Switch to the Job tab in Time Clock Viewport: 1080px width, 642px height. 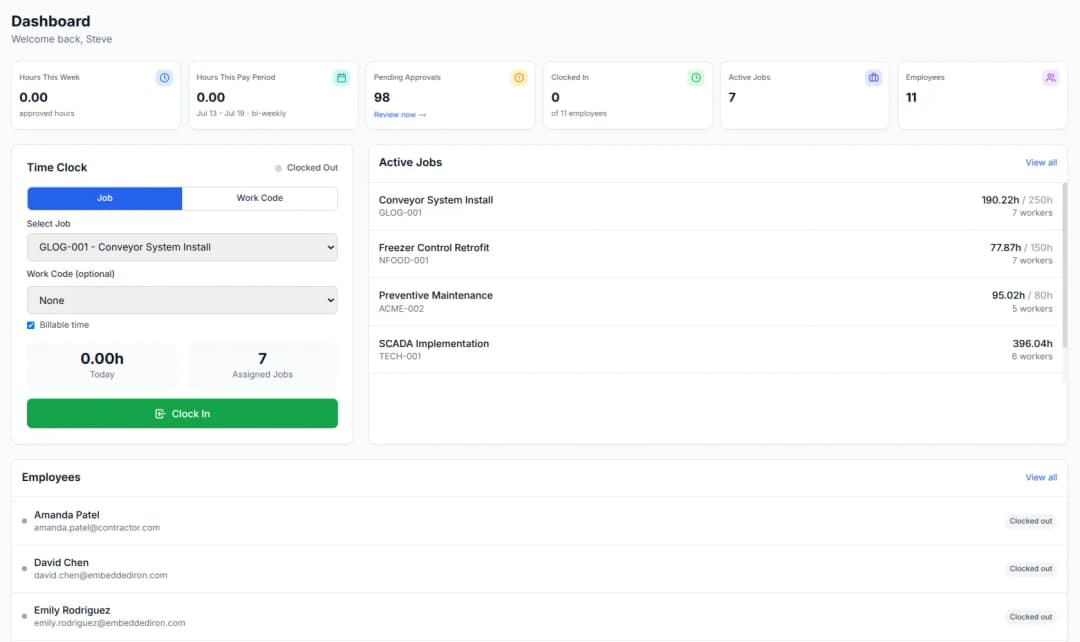tap(105, 198)
